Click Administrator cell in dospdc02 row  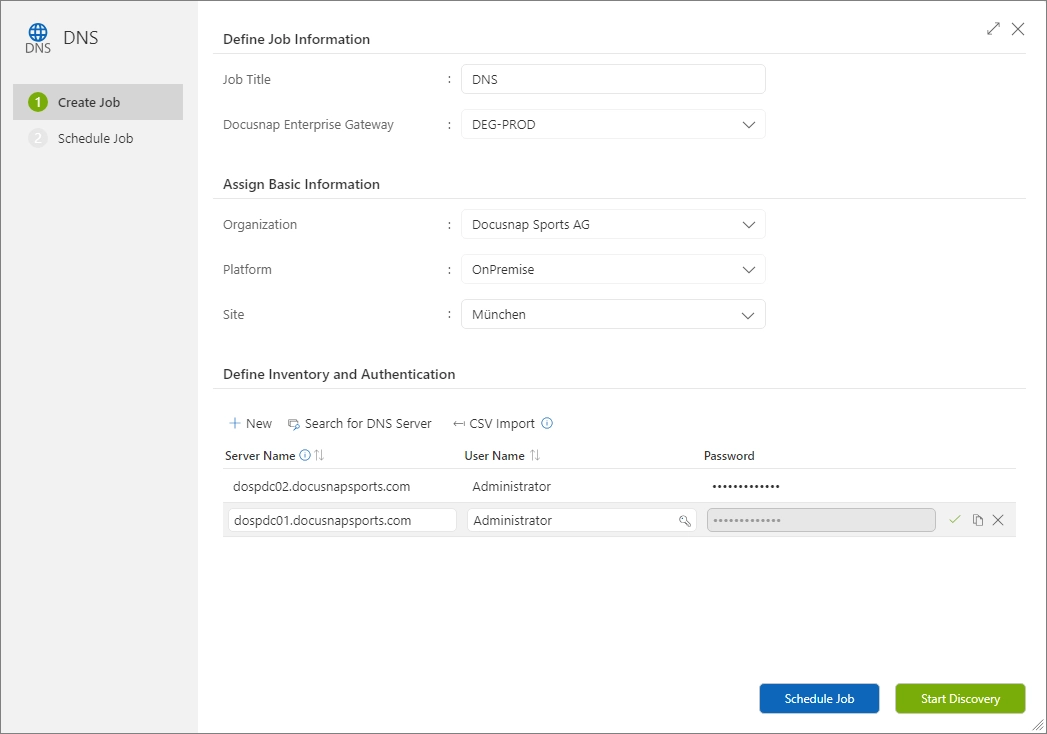(x=511, y=486)
